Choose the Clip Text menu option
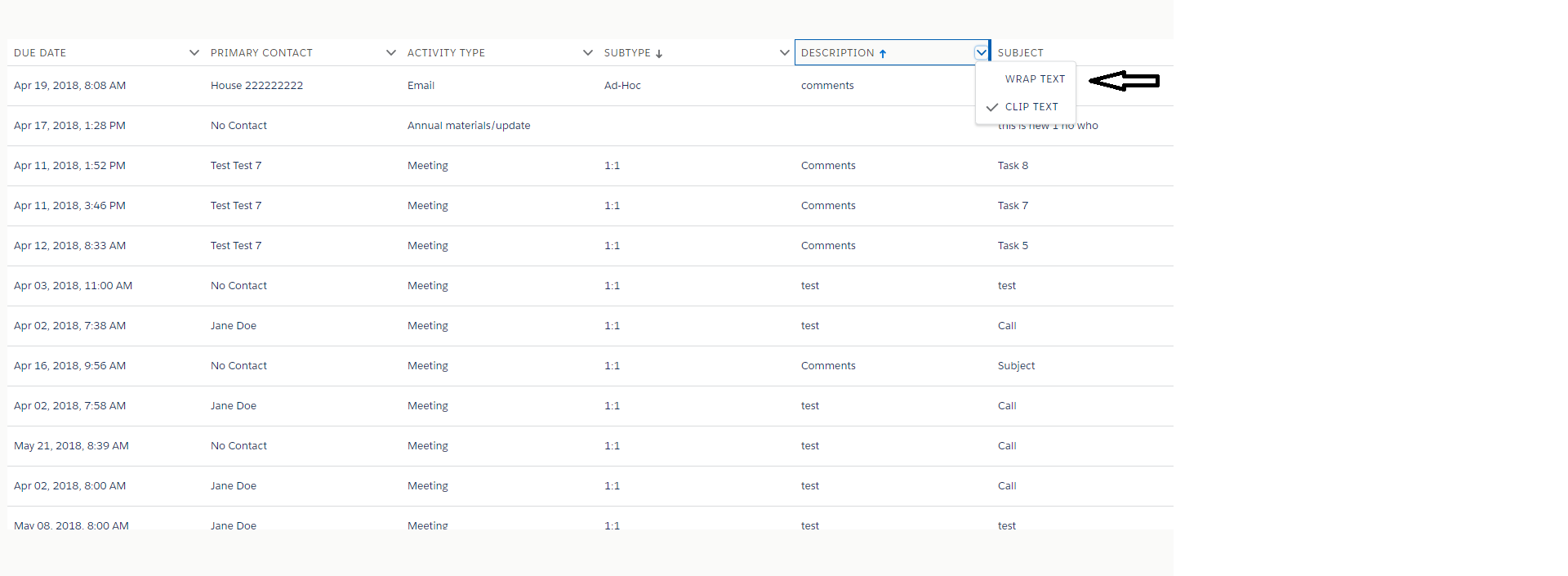 point(1031,107)
